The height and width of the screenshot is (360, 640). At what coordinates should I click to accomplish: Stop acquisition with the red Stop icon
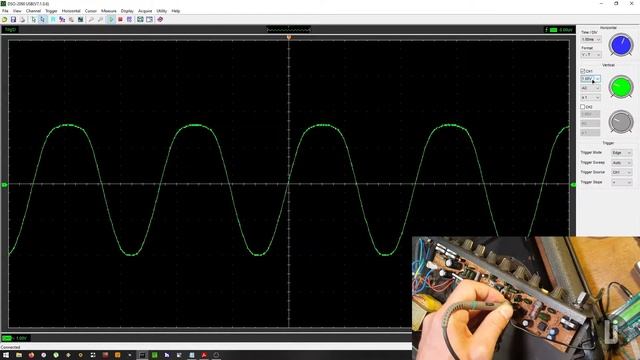coord(120,20)
